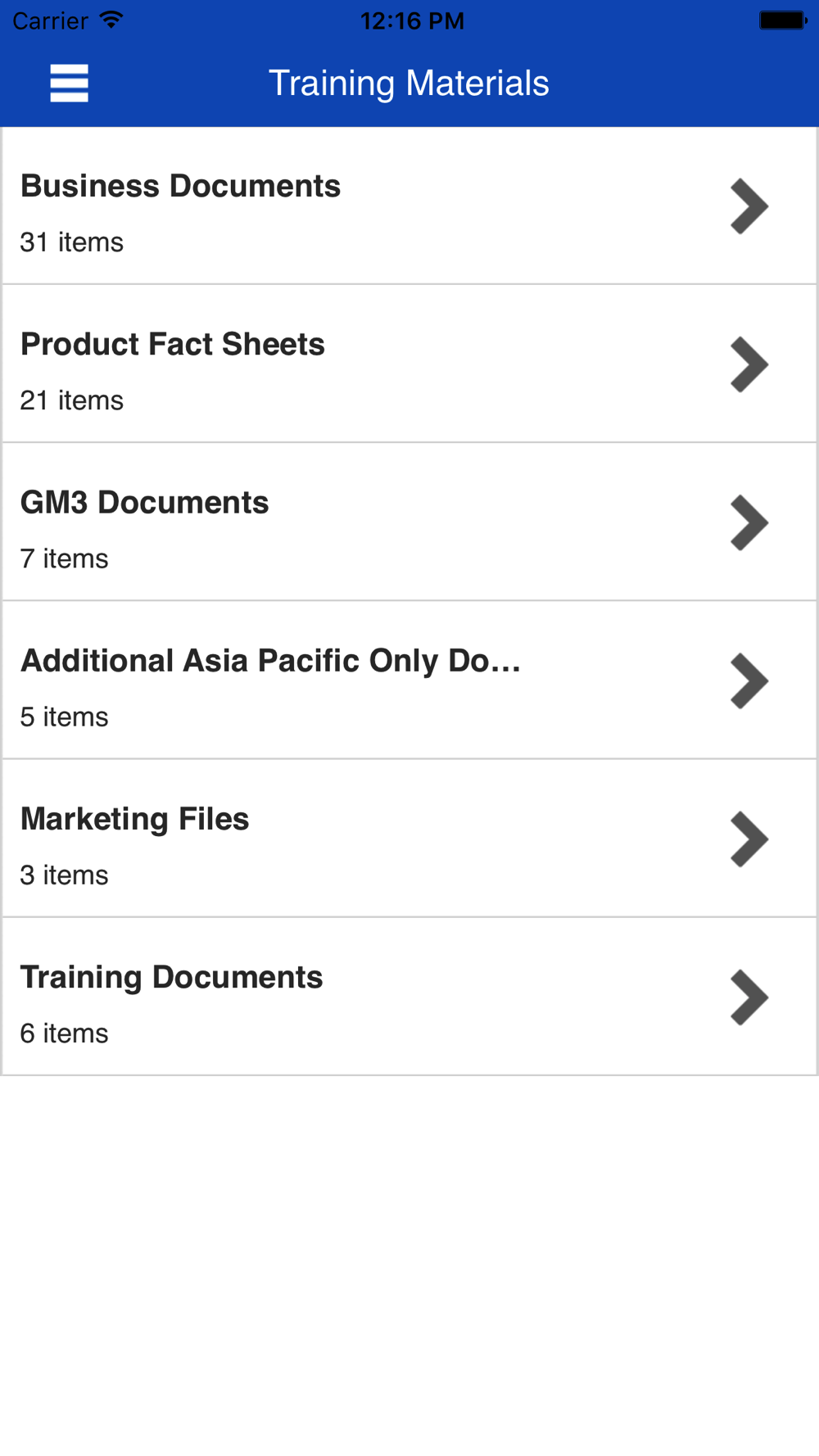Open Business Documents folder title
The width and height of the screenshot is (819, 1456).
180,186
